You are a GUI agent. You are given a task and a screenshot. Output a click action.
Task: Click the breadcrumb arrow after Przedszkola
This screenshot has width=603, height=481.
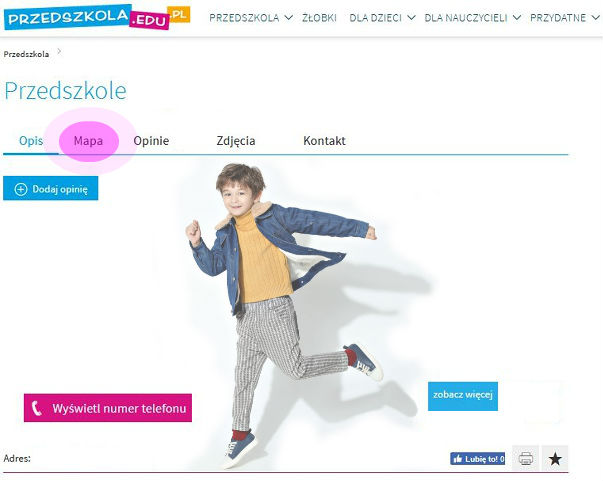point(59,51)
